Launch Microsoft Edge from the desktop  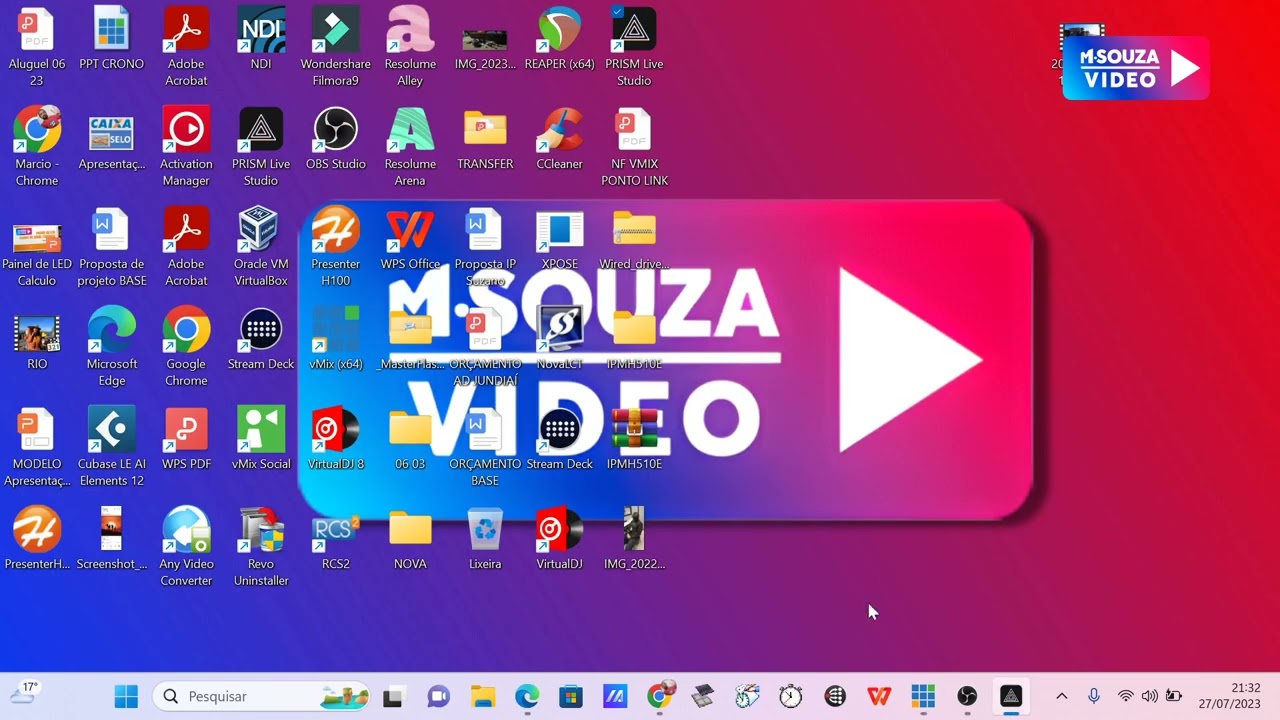pyautogui.click(x=111, y=346)
